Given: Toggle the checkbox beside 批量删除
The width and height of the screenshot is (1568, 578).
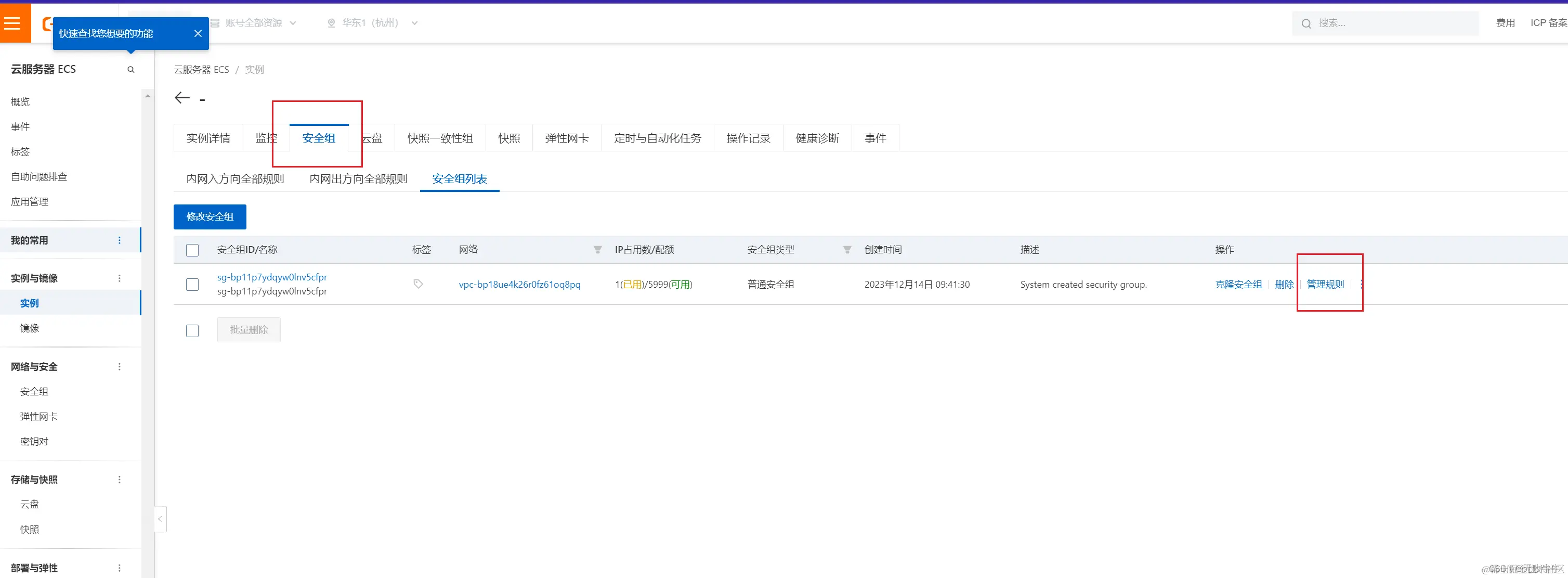Looking at the screenshot, I should coord(192,331).
